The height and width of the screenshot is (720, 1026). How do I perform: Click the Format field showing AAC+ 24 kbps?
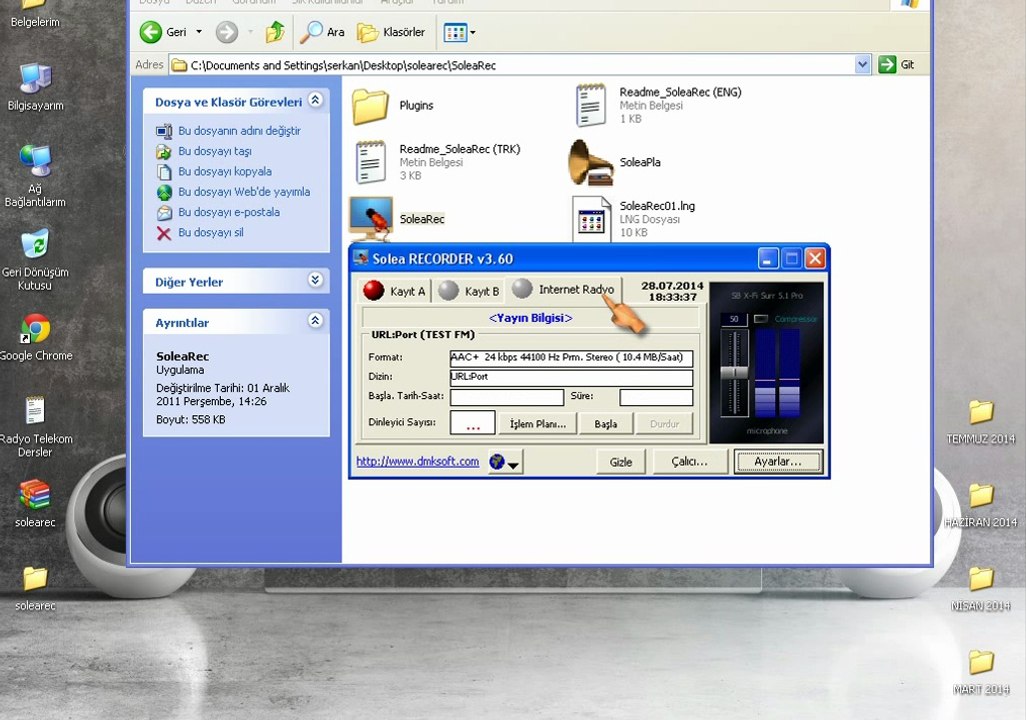[x=571, y=357]
